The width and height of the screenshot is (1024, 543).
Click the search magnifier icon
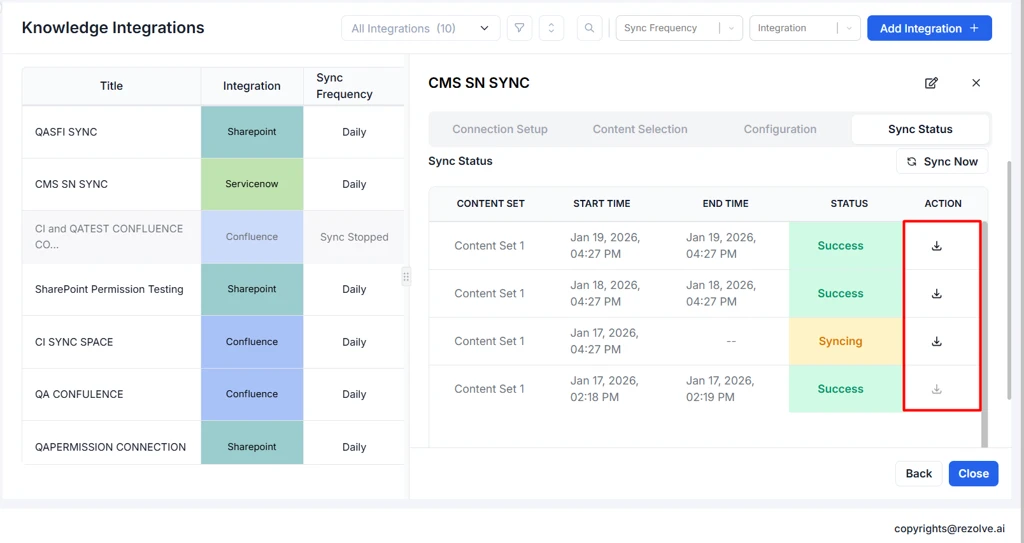click(590, 28)
